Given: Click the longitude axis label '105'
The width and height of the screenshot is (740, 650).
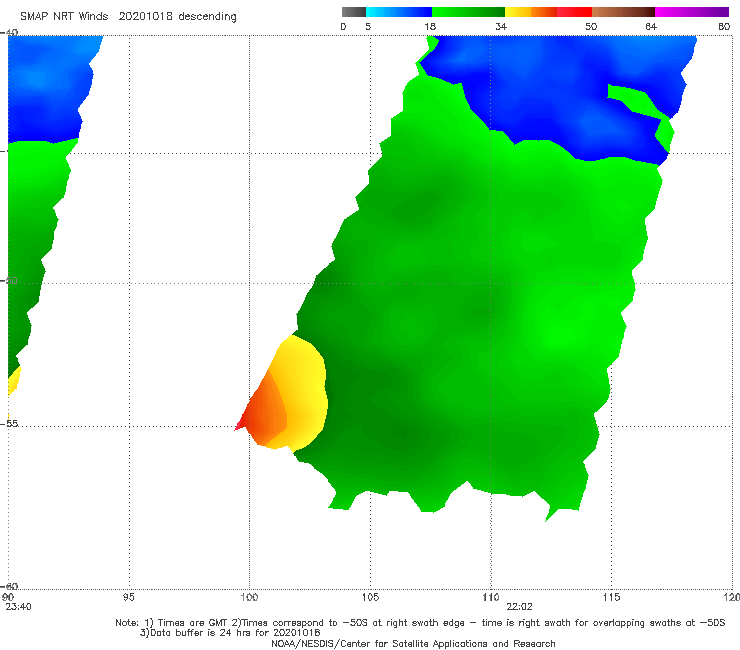Looking at the screenshot, I should pos(370,598).
